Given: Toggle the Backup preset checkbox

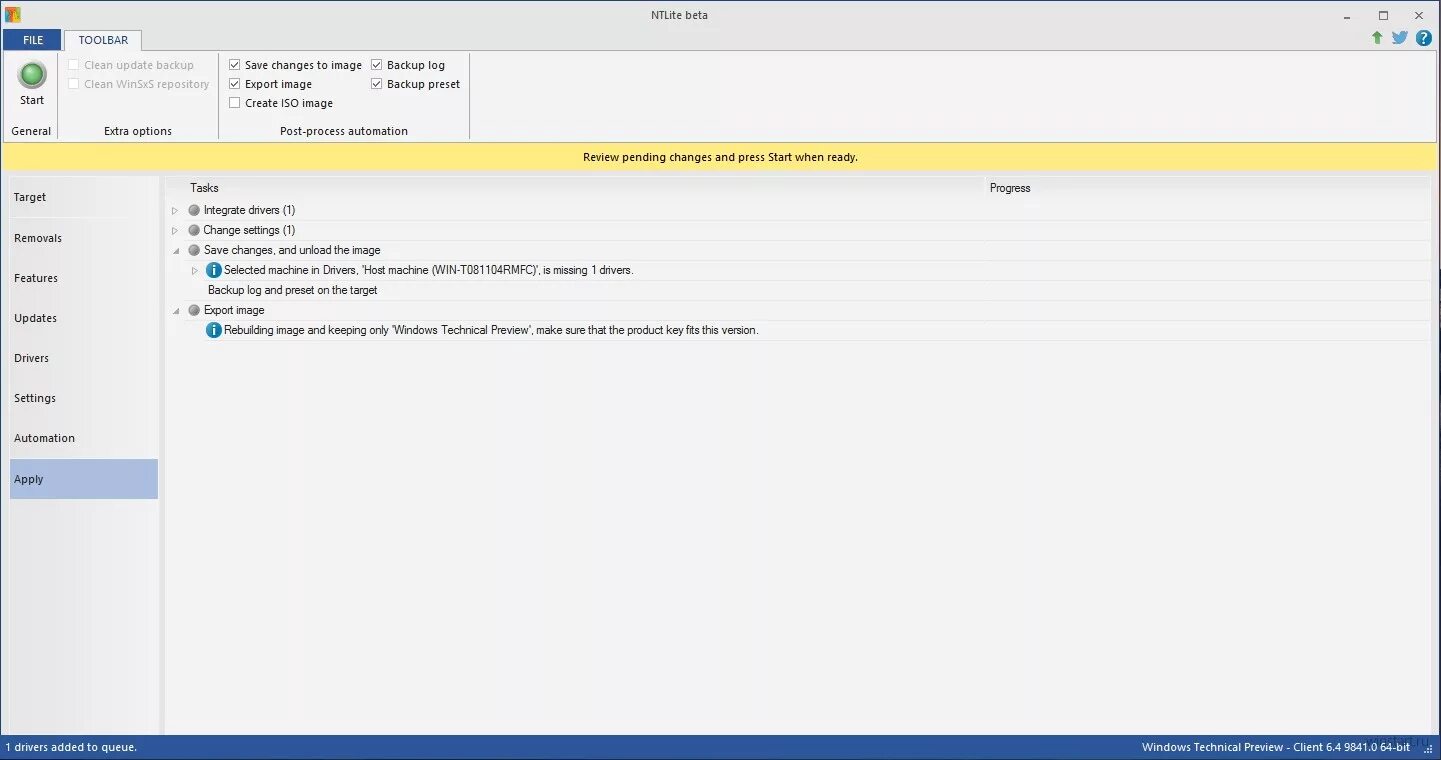Looking at the screenshot, I should point(377,84).
